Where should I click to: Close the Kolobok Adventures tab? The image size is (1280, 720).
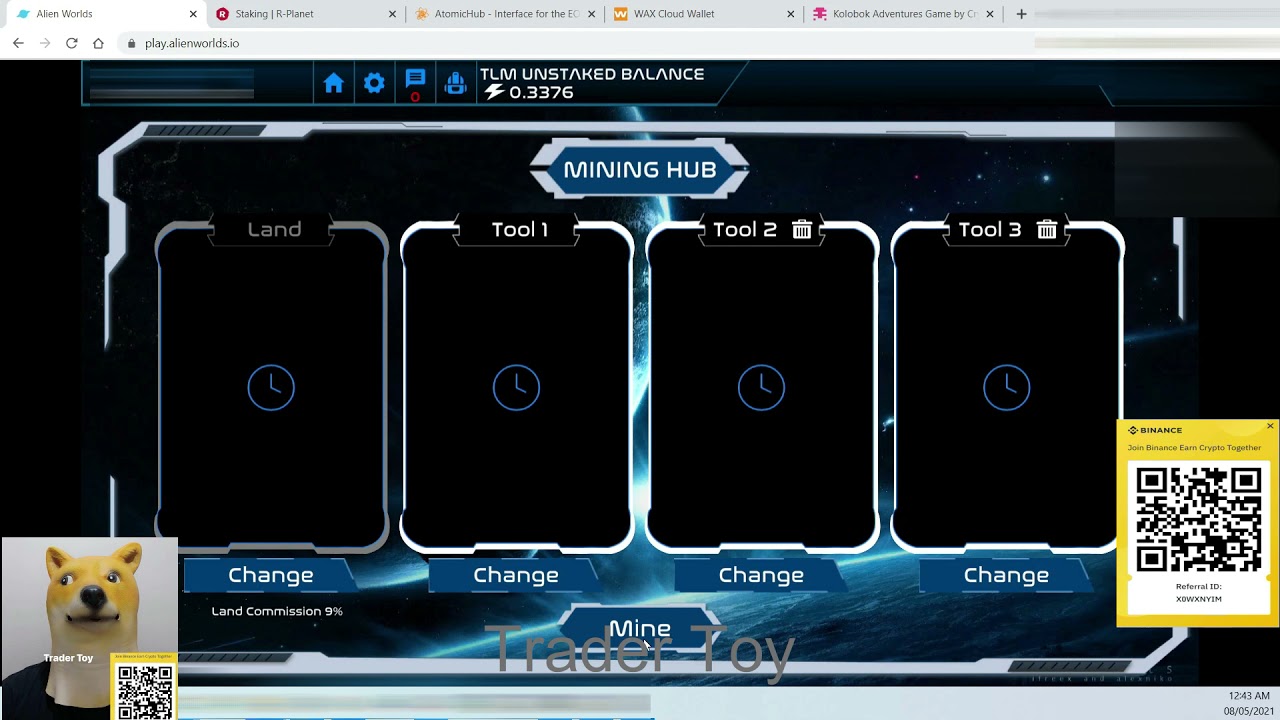(990, 14)
